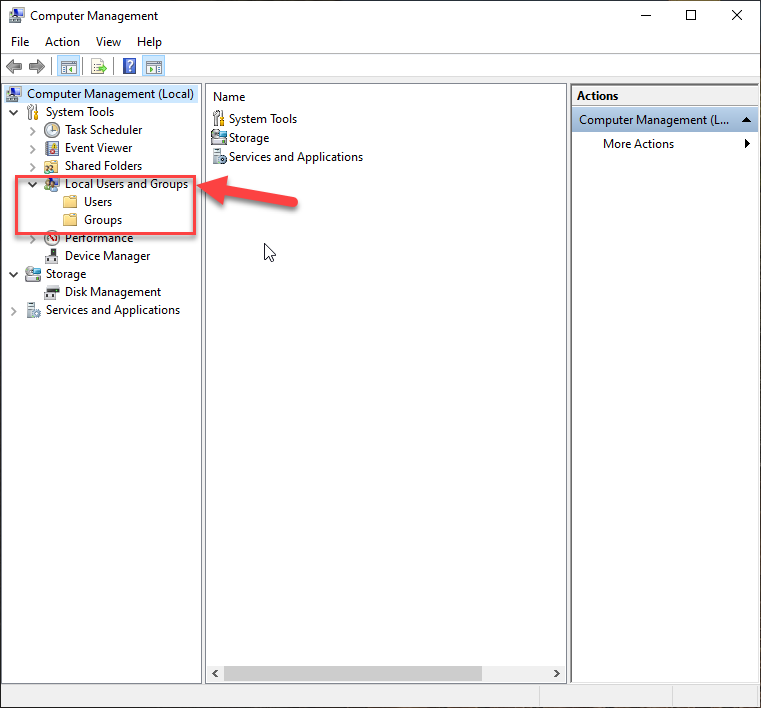Open Disk Management under Storage

(112, 292)
